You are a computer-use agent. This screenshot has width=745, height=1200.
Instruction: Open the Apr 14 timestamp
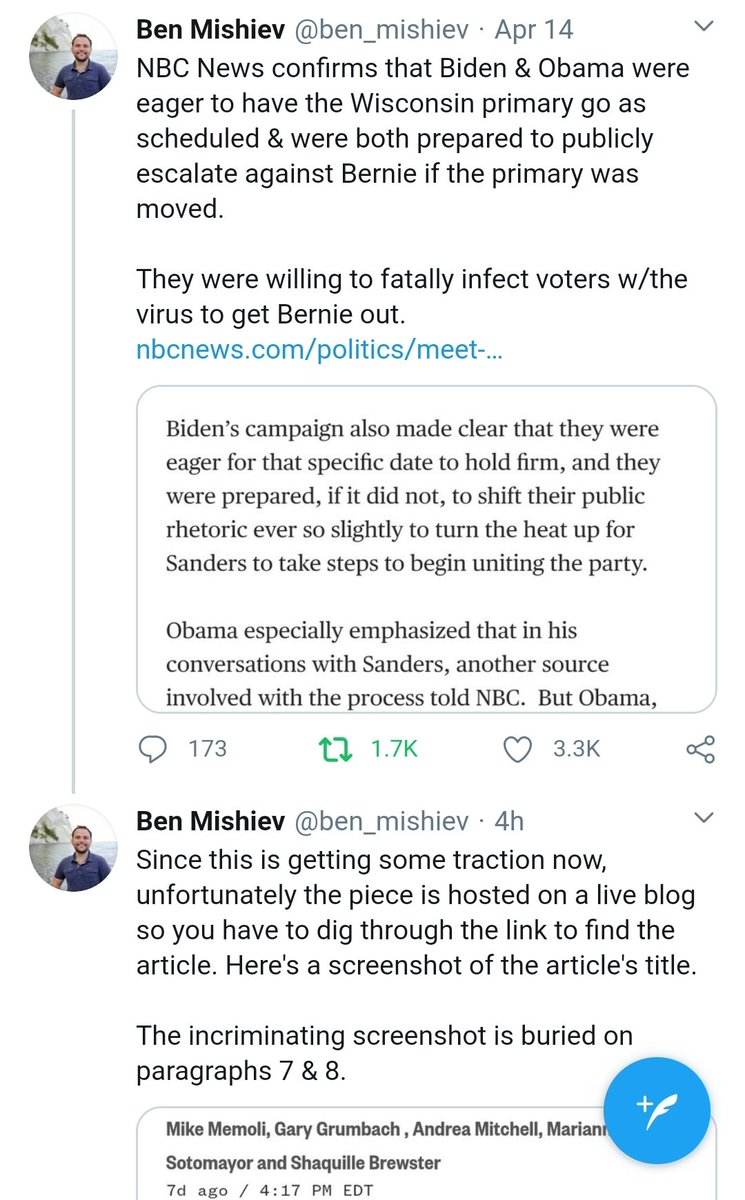tap(534, 30)
